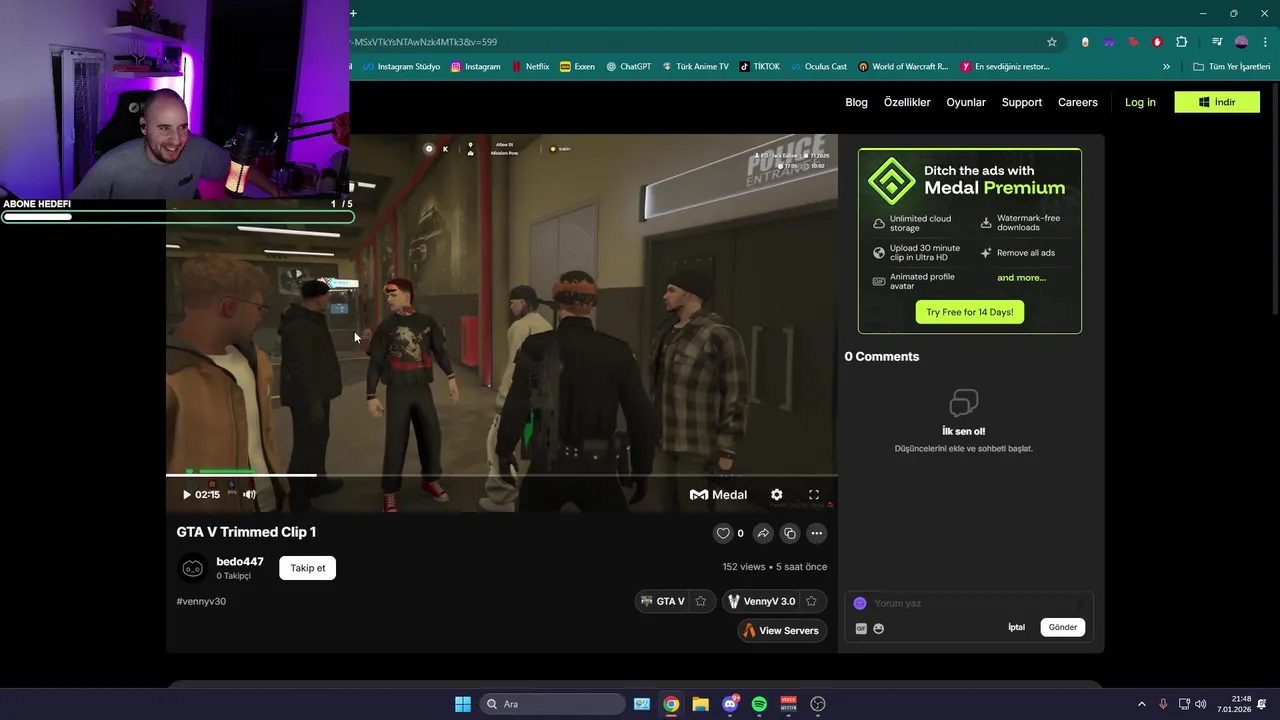This screenshot has height=720, width=1280.
Task: Open the Oyunlar nav item
Action: pyautogui.click(x=966, y=102)
